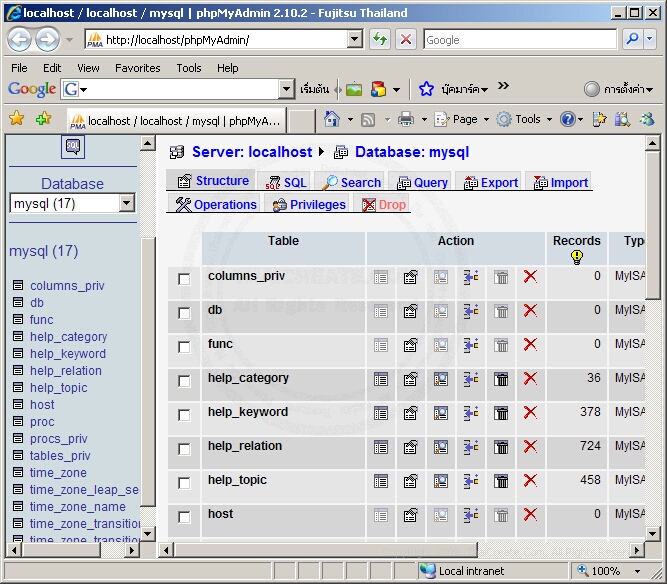The height and width of the screenshot is (584, 667).
Task: Open the search provider dropdown arrow
Action: click(650, 40)
